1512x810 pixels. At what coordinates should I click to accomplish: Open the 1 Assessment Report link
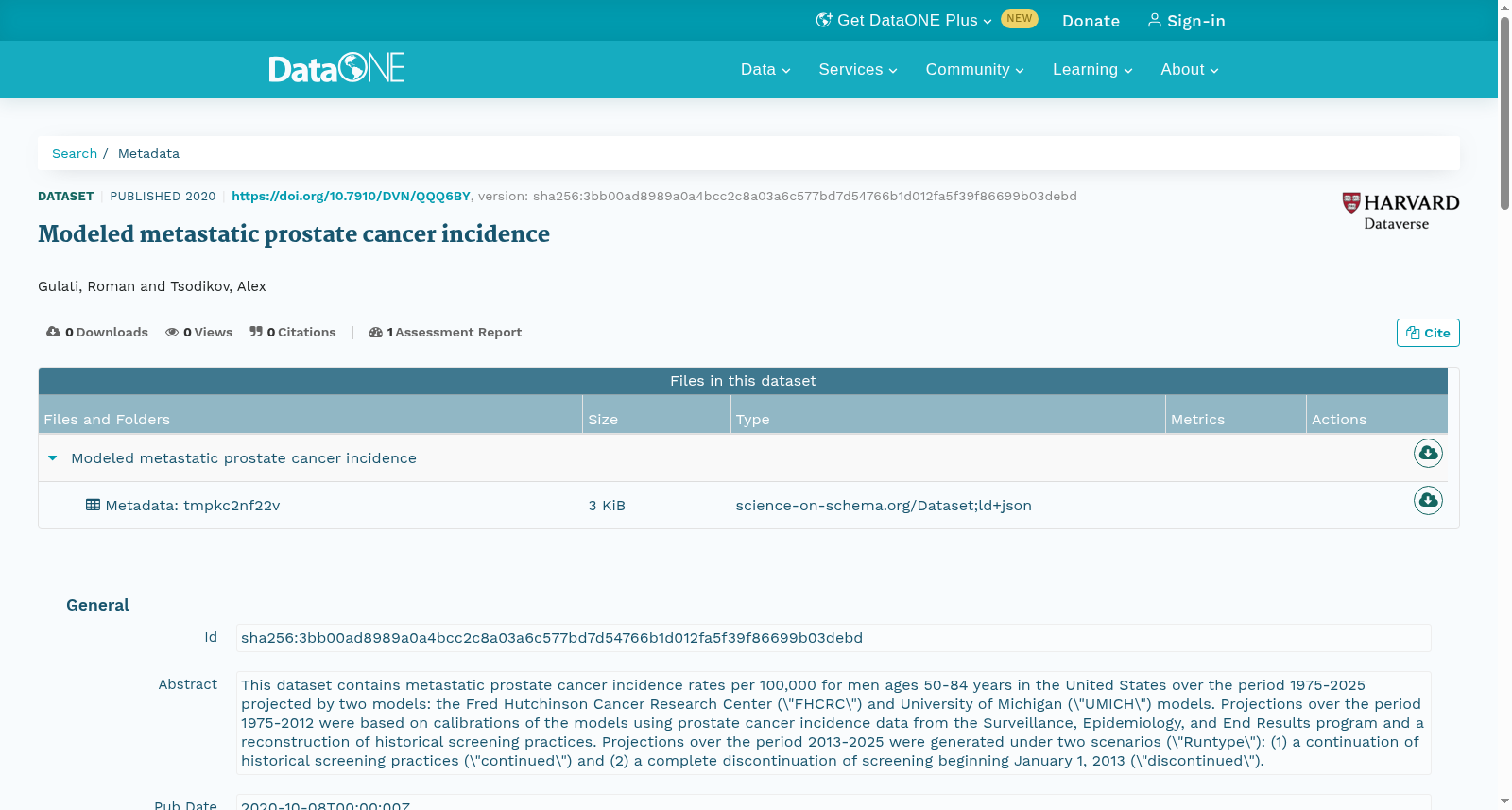click(x=445, y=332)
